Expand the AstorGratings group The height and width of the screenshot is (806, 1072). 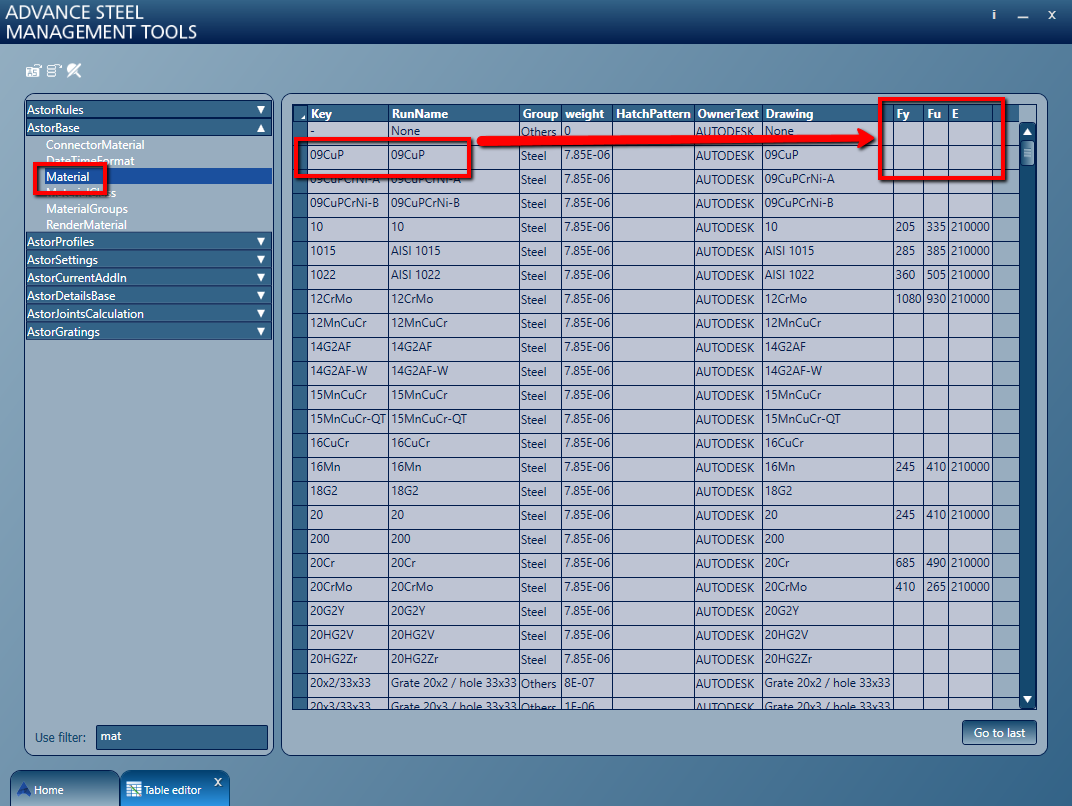(x=148, y=332)
